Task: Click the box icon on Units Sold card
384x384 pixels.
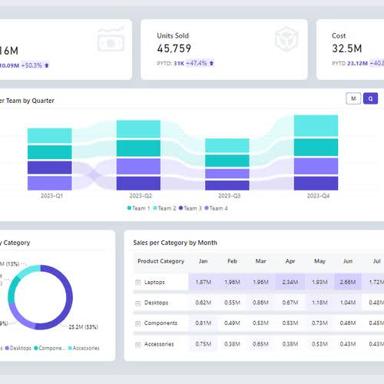Action: 286,39
